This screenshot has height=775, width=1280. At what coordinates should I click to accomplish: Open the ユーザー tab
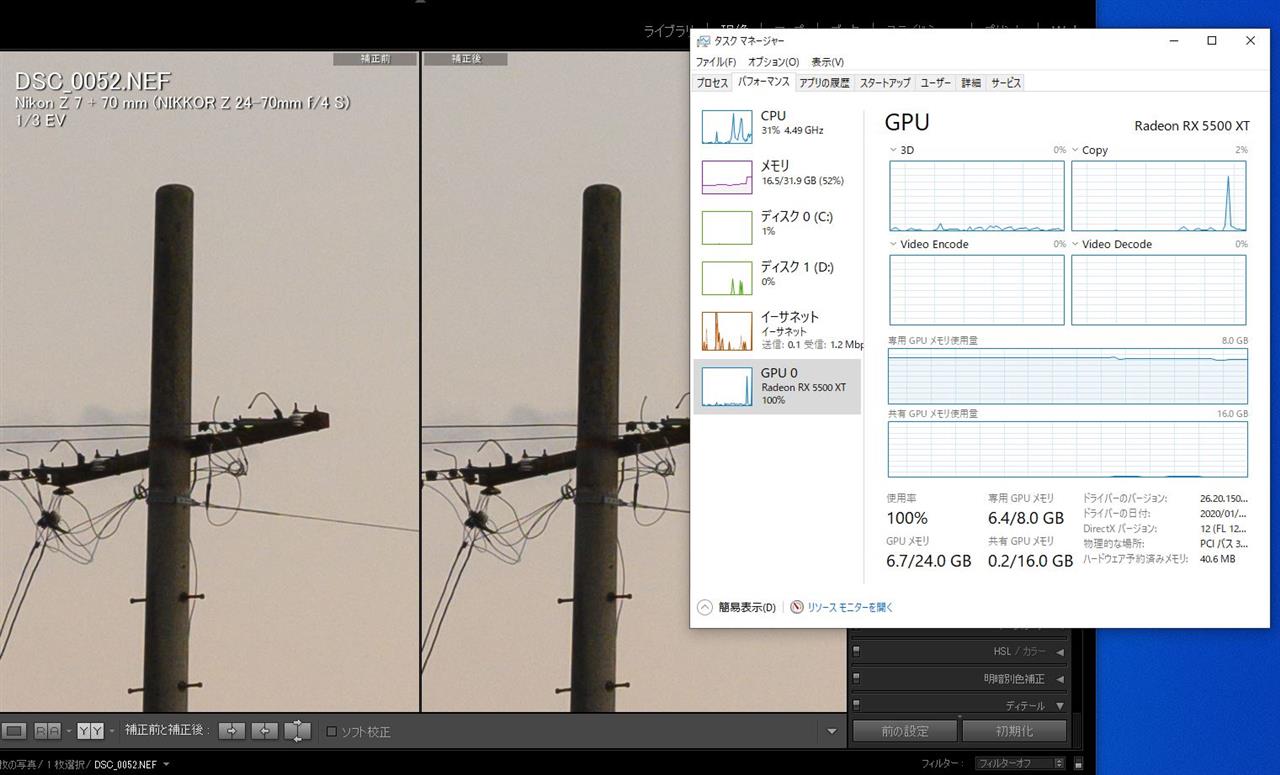(936, 83)
